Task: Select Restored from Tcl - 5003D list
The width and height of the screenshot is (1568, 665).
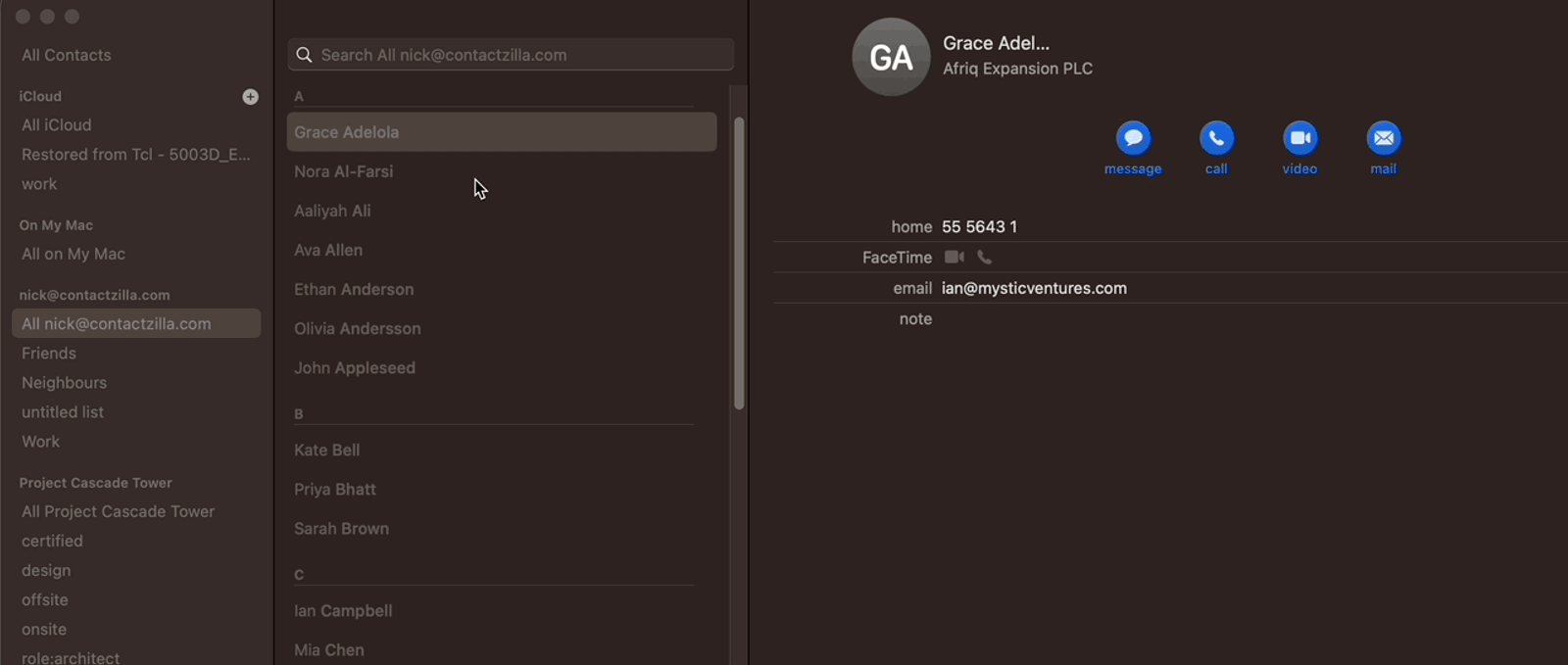Action: tap(136, 154)
